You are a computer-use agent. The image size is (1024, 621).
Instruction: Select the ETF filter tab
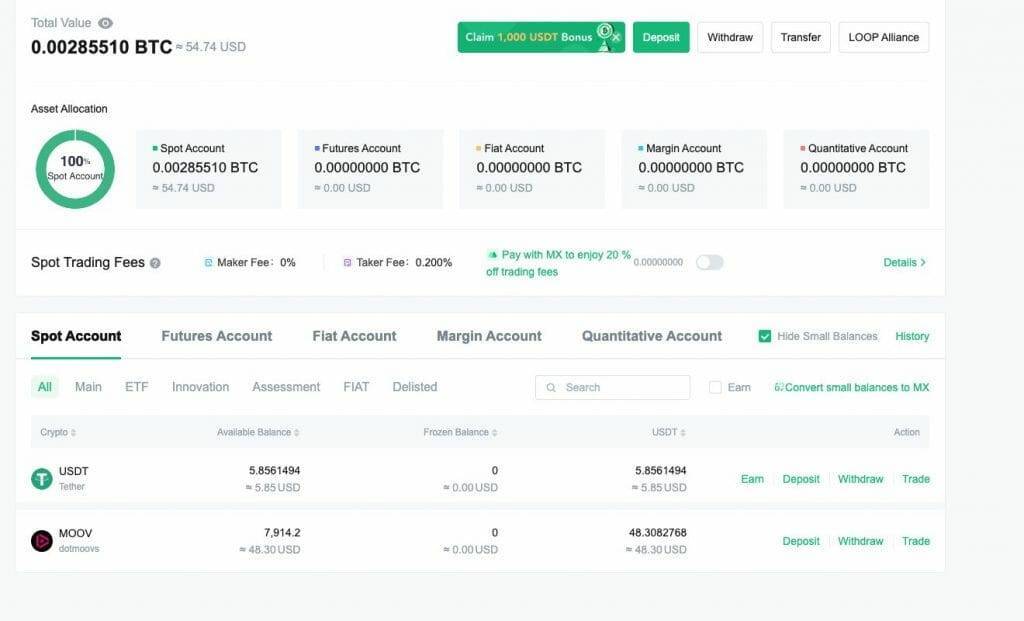click(x=136, y=387)
